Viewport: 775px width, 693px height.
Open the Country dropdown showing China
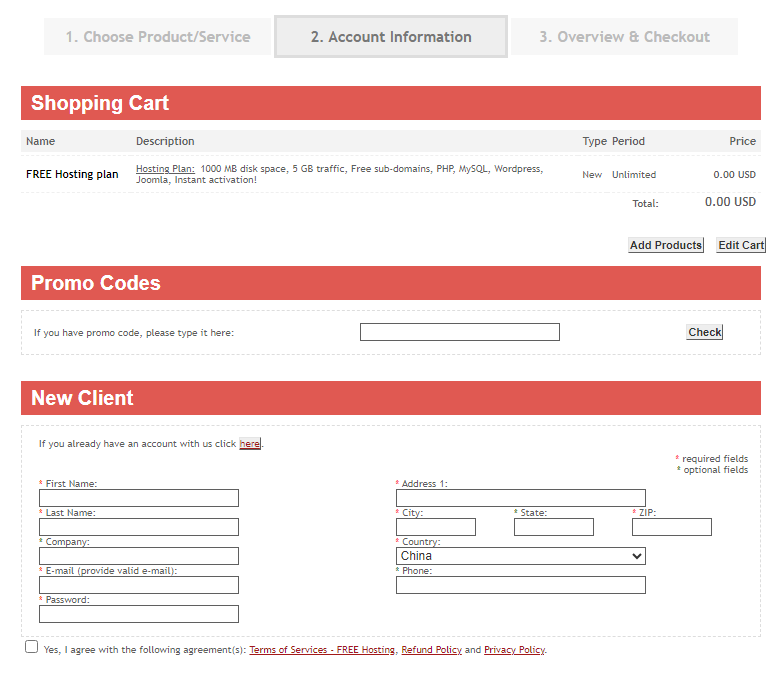[520, 556]
